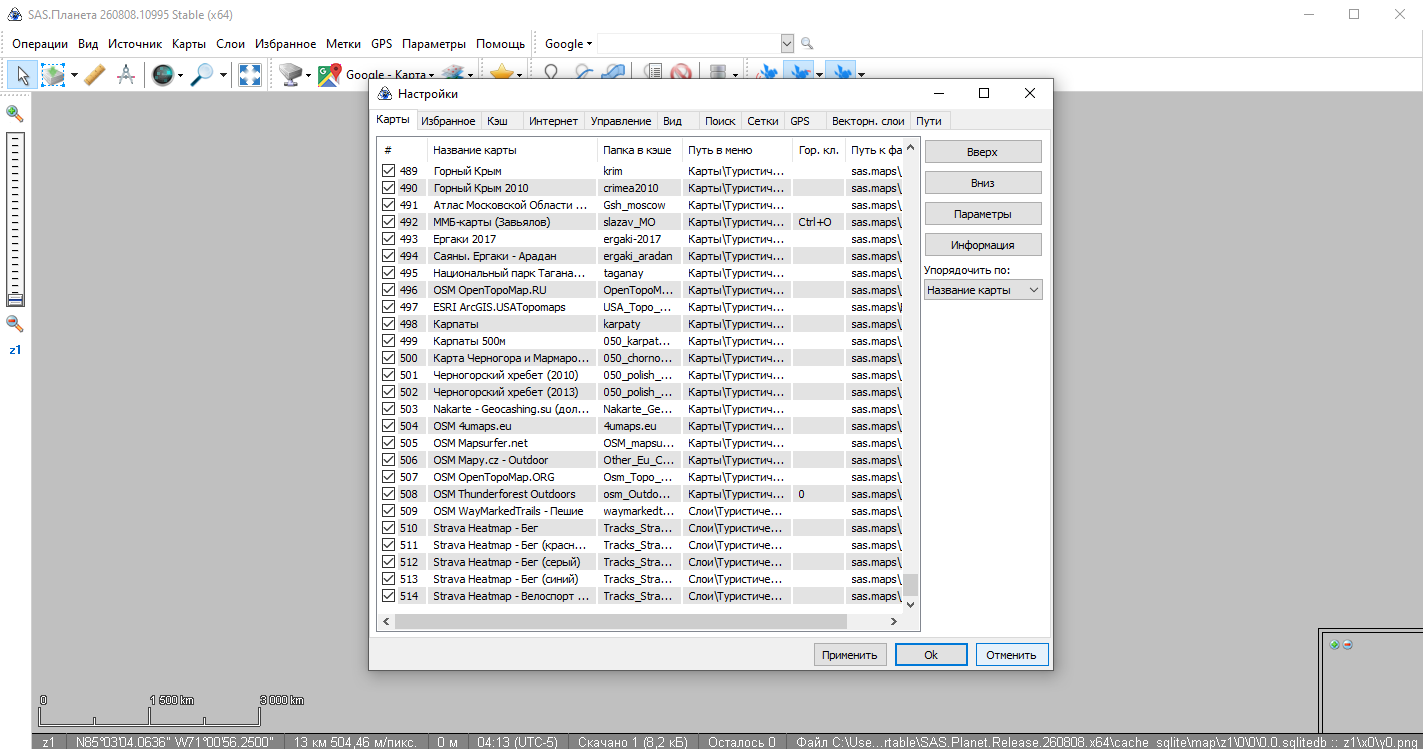
Task: Click the Google Maps pin icon
Action: coord(329,74)
